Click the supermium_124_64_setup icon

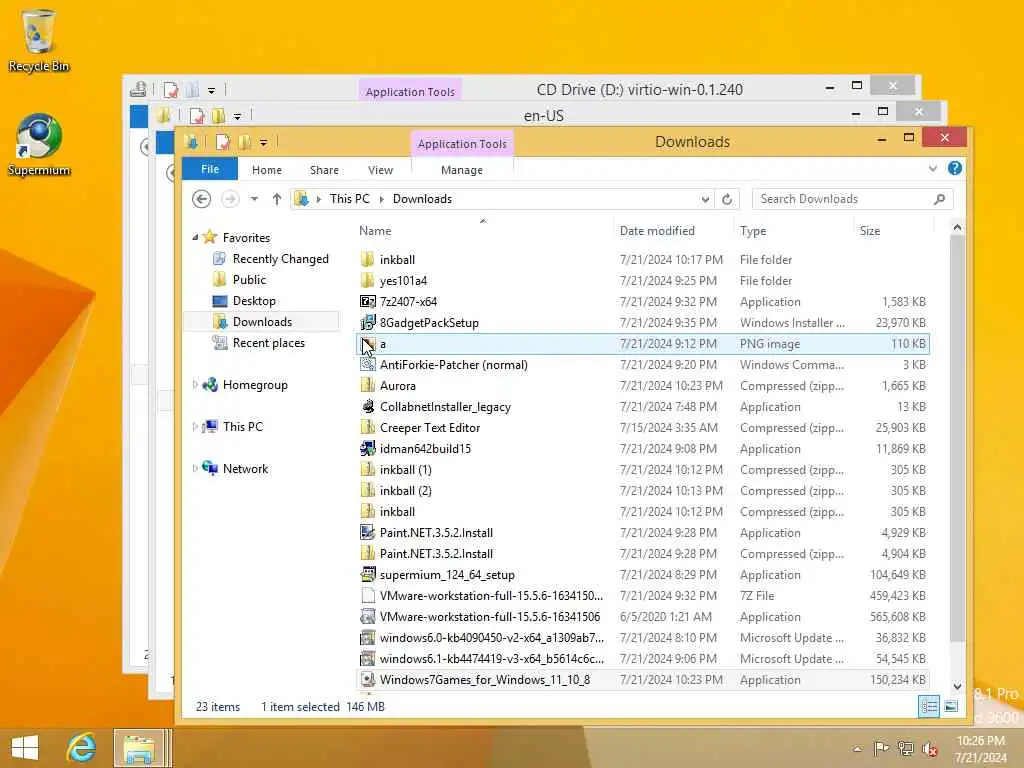click(368, 575)
